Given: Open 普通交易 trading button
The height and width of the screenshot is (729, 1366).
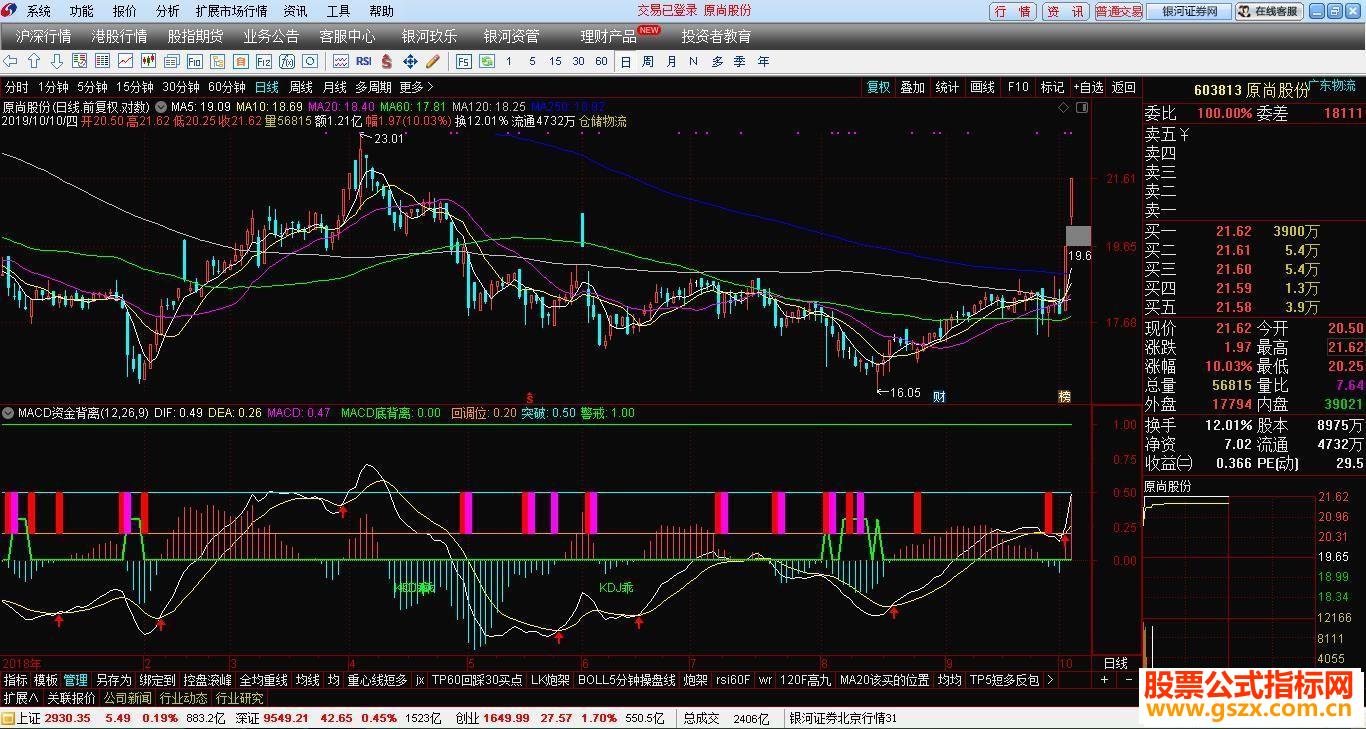Looking at the screenshot, I should pos(1118,11).
